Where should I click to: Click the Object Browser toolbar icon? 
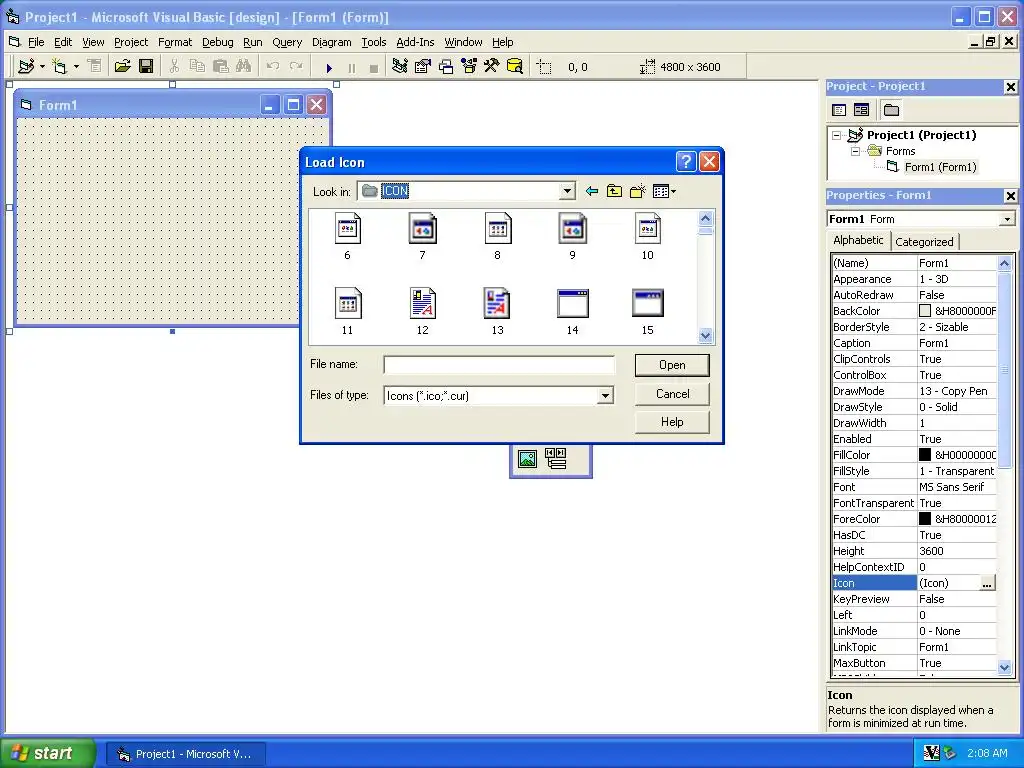469,66
